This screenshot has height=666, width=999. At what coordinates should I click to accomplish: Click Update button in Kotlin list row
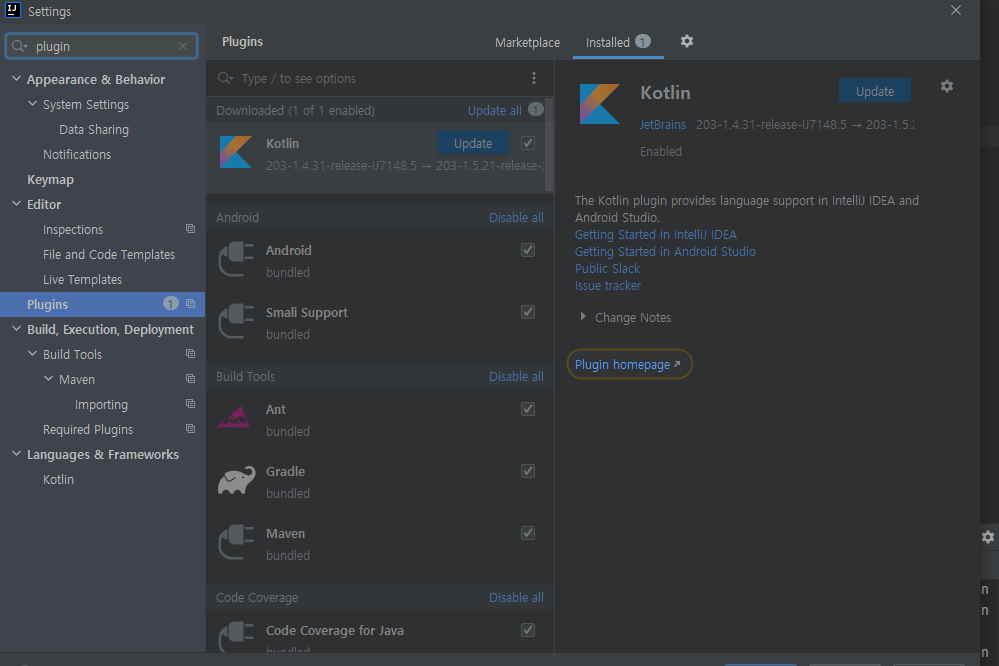click(x=473, y=143)
